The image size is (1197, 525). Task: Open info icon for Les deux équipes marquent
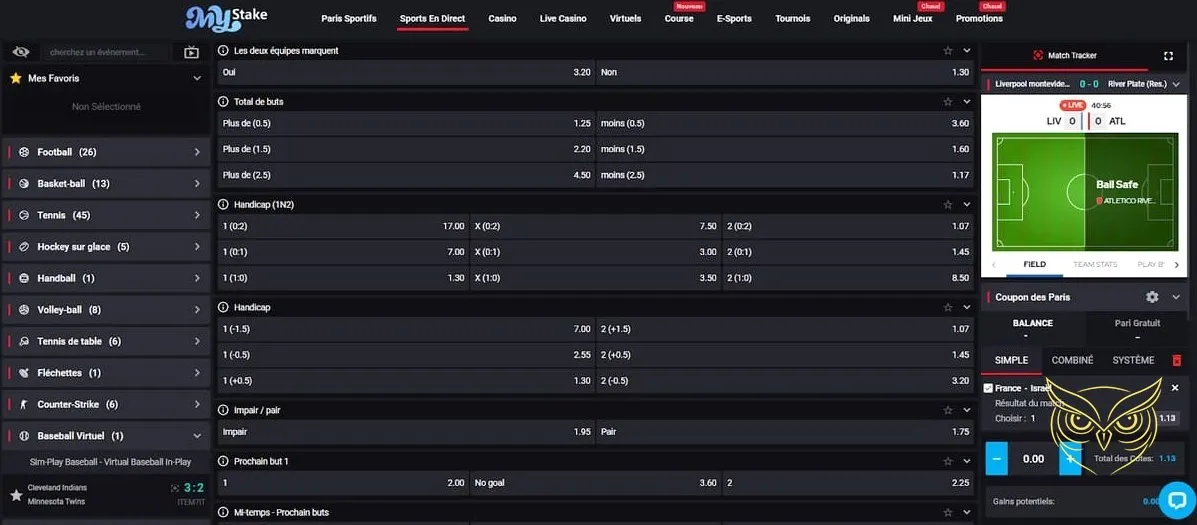click(x=224, y=50)
